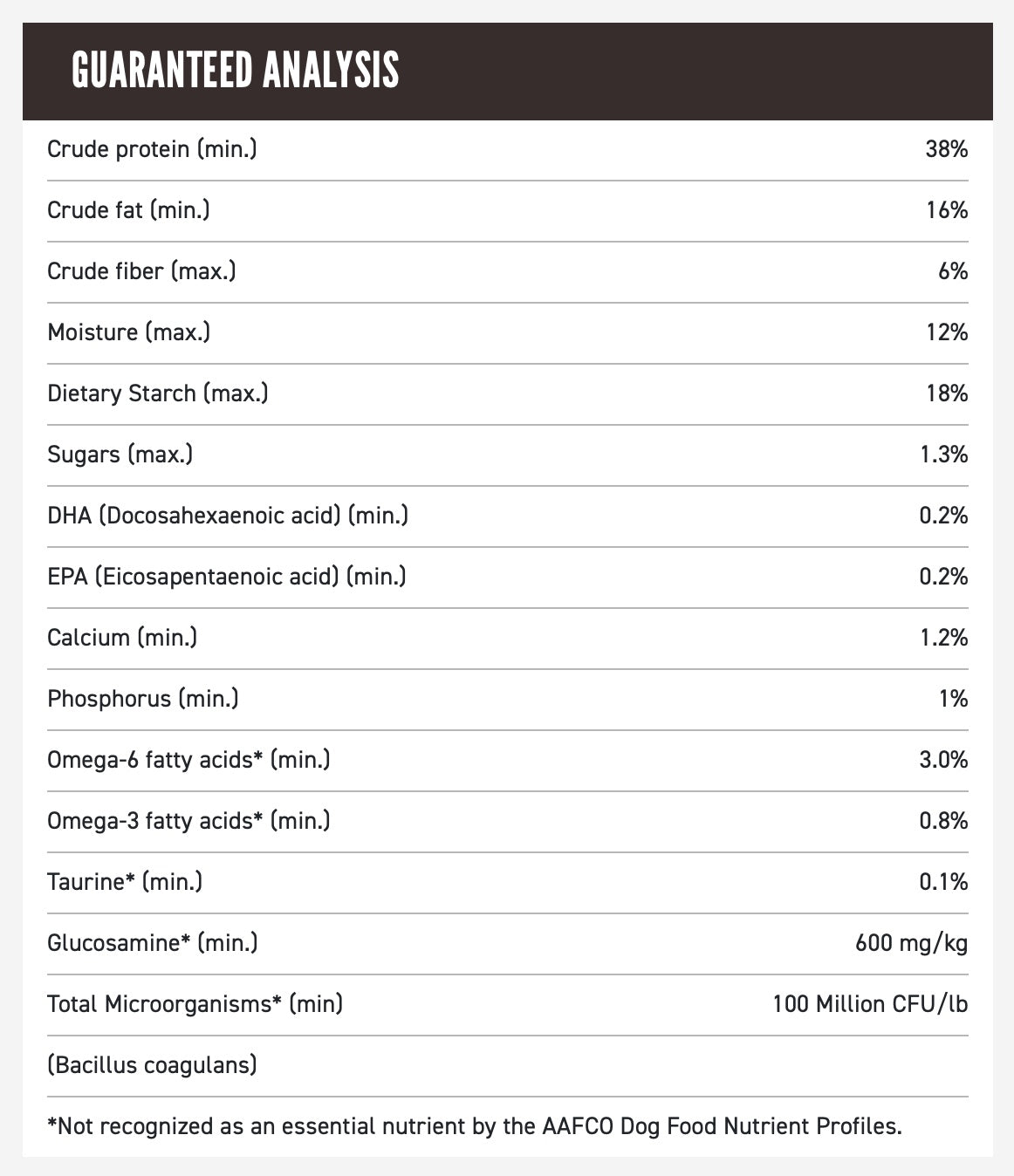Select the Crude protein (min.) row label
This screenshot has width=1014, height=1176.
pyautogui.click(x=153, y=150)
